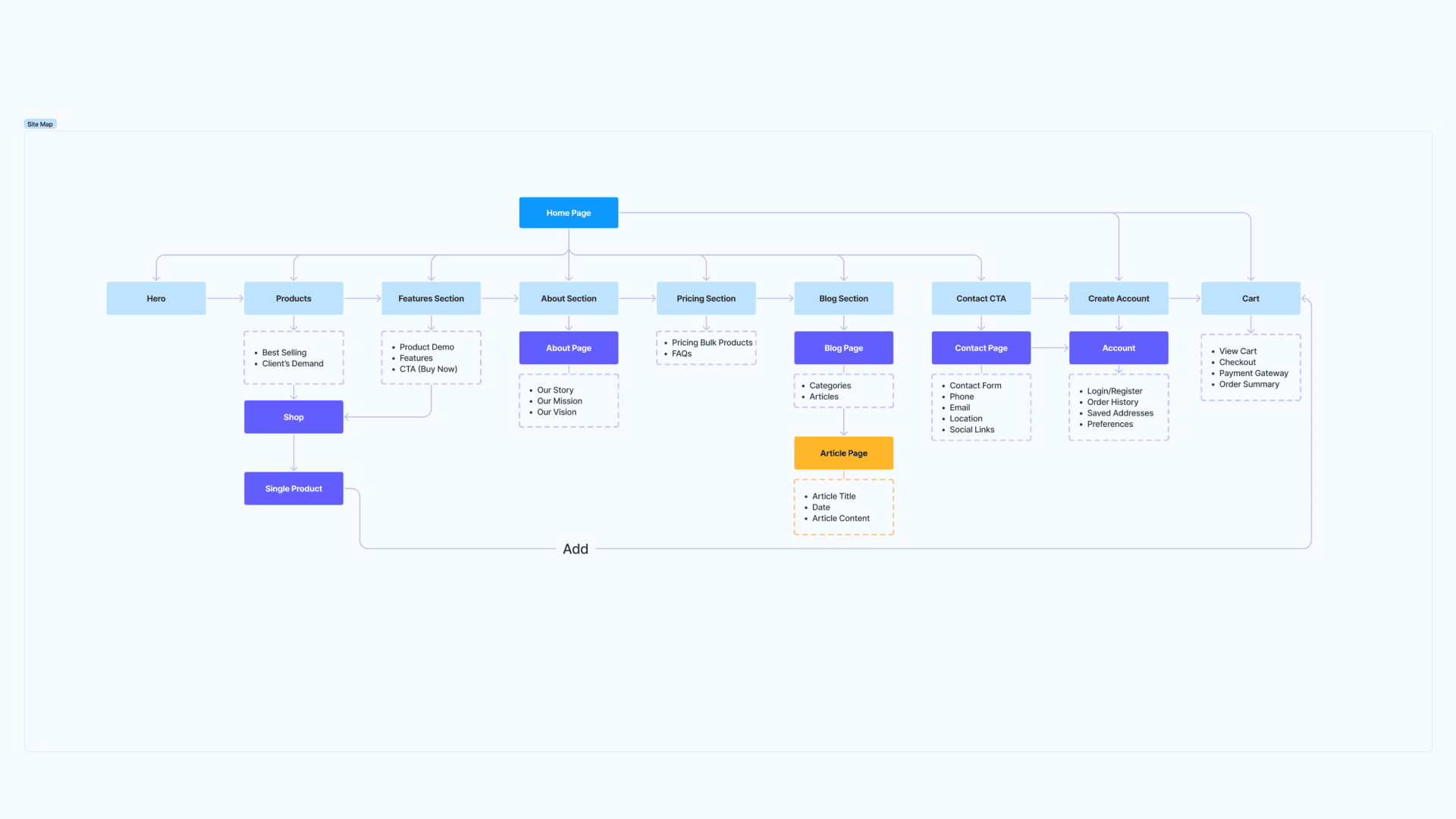This screenshot has width=1456, height=819.
Task: Click the About Page node icon
Action: 568,347
